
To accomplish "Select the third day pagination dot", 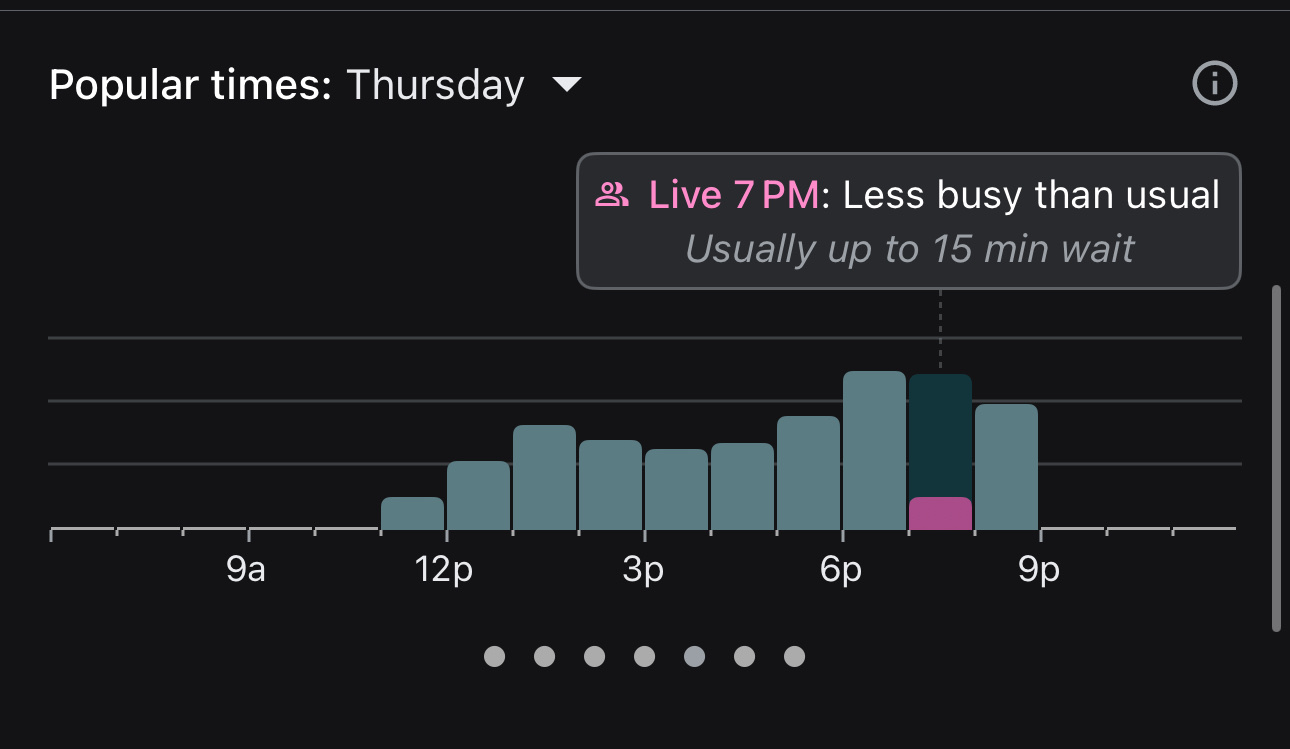I will click(x=594, y=656).
